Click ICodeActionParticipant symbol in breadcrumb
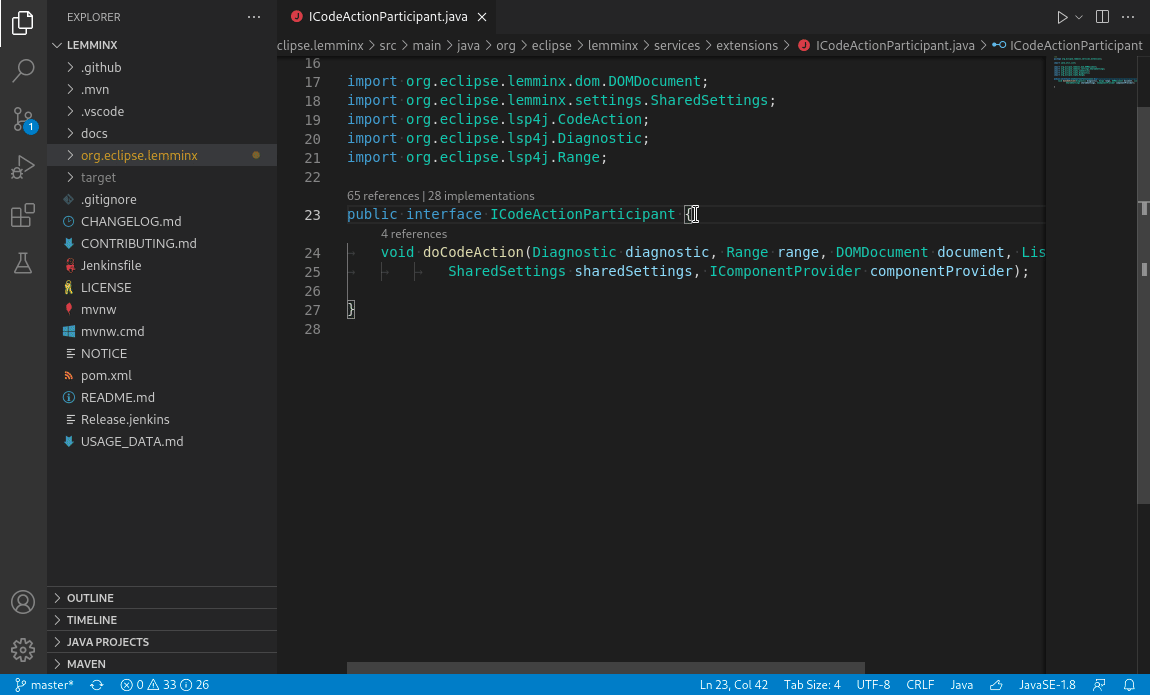 [1067, 45]
